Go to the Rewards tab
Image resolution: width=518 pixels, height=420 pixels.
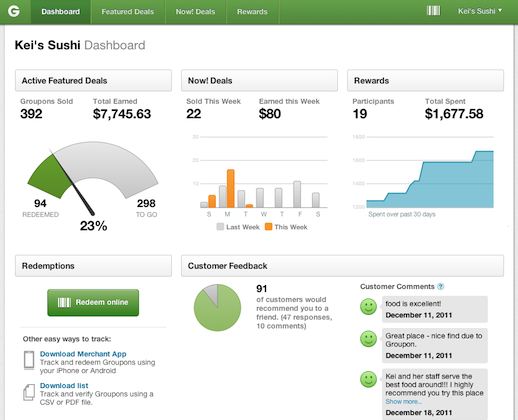tap(252, 12)
